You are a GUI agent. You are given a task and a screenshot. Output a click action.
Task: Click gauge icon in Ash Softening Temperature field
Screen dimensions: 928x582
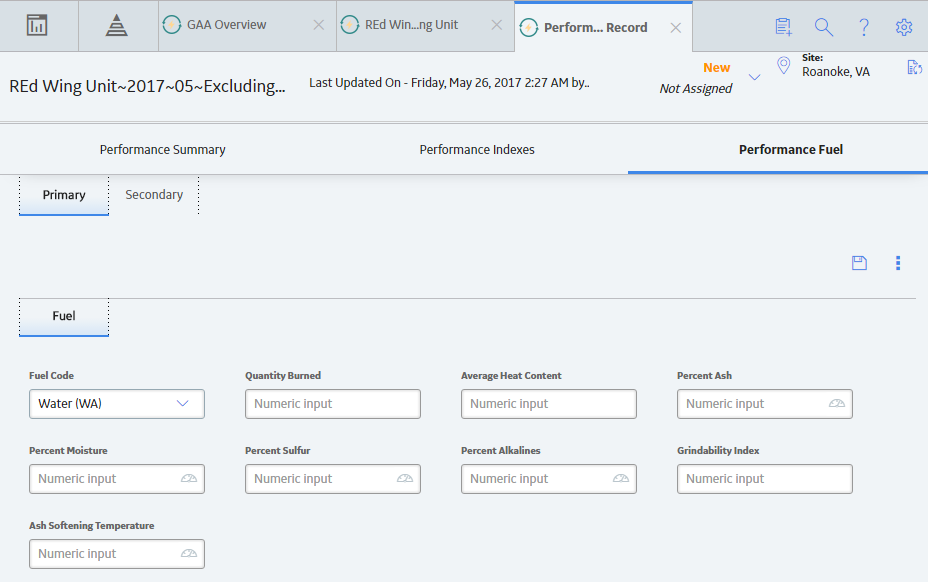pyautogui.click(x=189, y=554)
